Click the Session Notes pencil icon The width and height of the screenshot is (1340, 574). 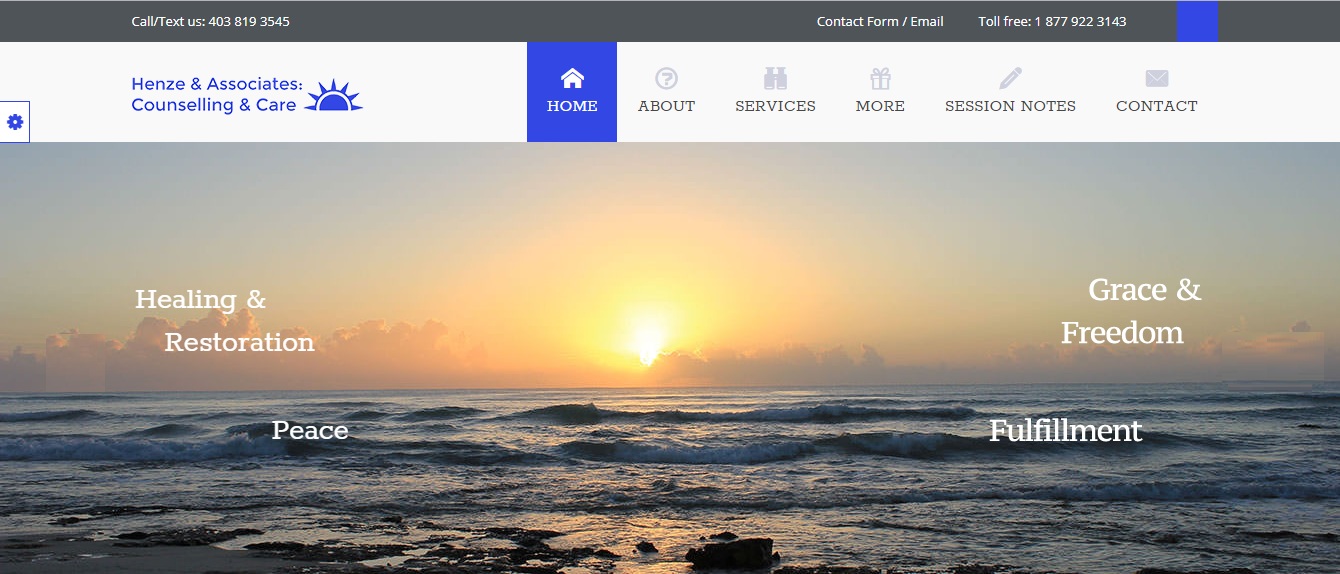[1010, 78]
